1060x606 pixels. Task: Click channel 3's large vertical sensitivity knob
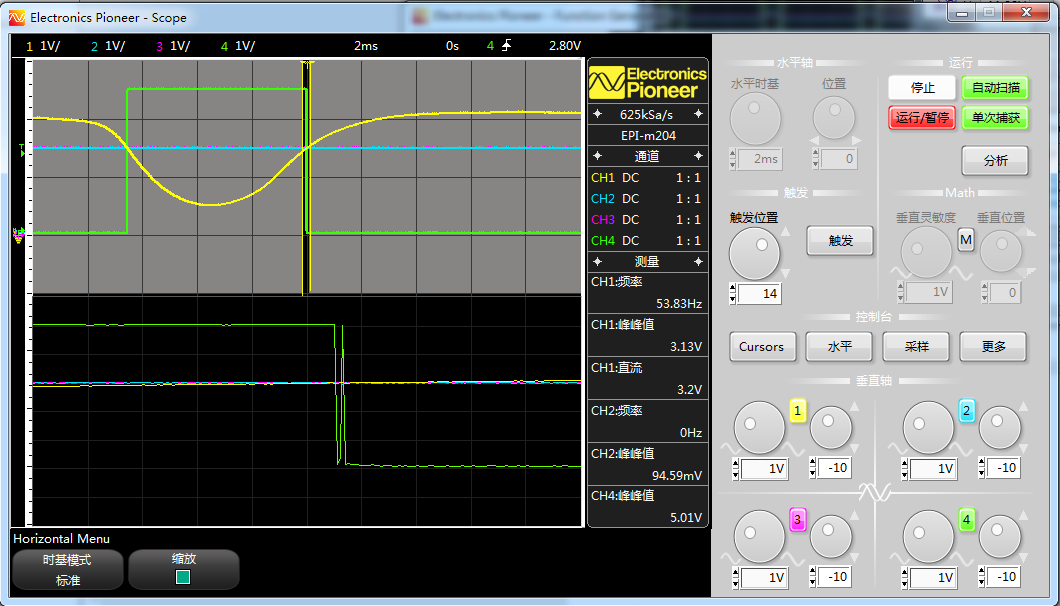coord(759,536)
